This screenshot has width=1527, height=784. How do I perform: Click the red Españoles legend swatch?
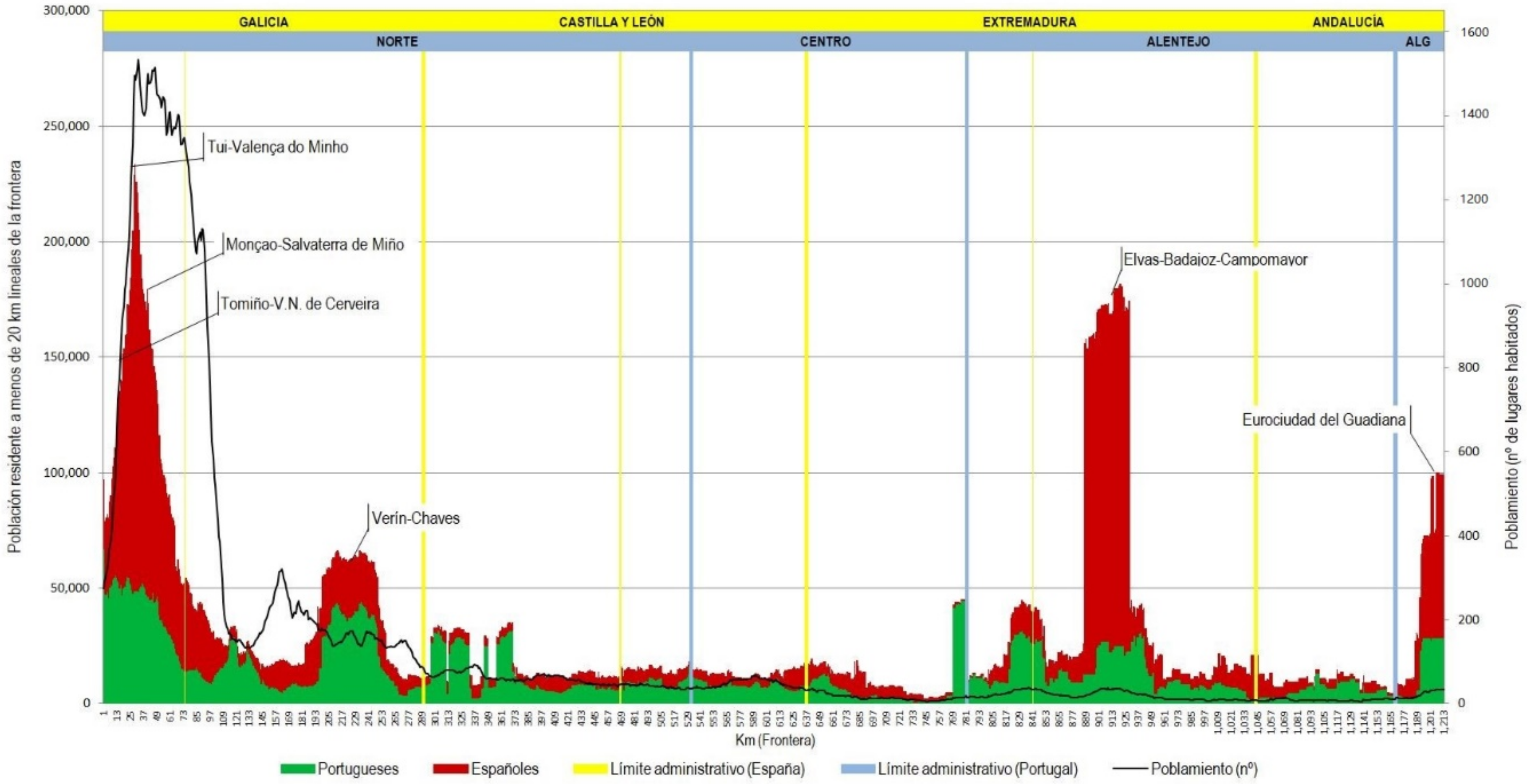pyautogui.click(x=451, y=769)
